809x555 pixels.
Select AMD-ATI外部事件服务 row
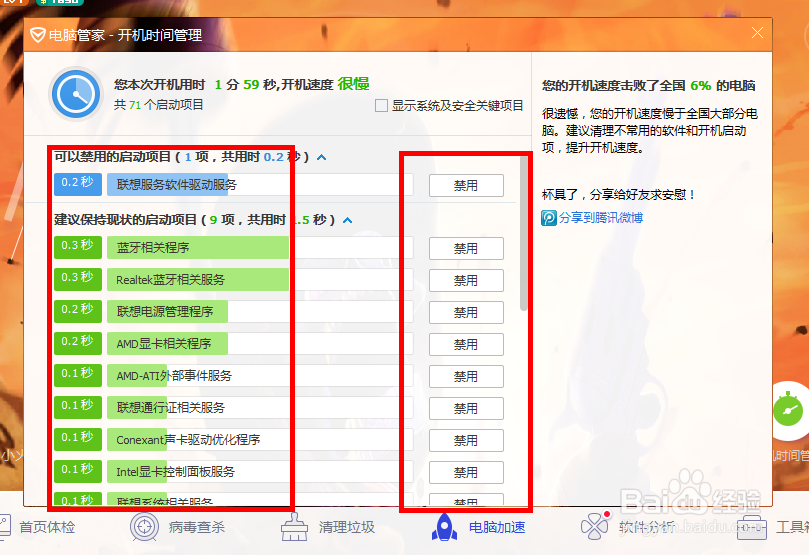[x=260, y=376]
